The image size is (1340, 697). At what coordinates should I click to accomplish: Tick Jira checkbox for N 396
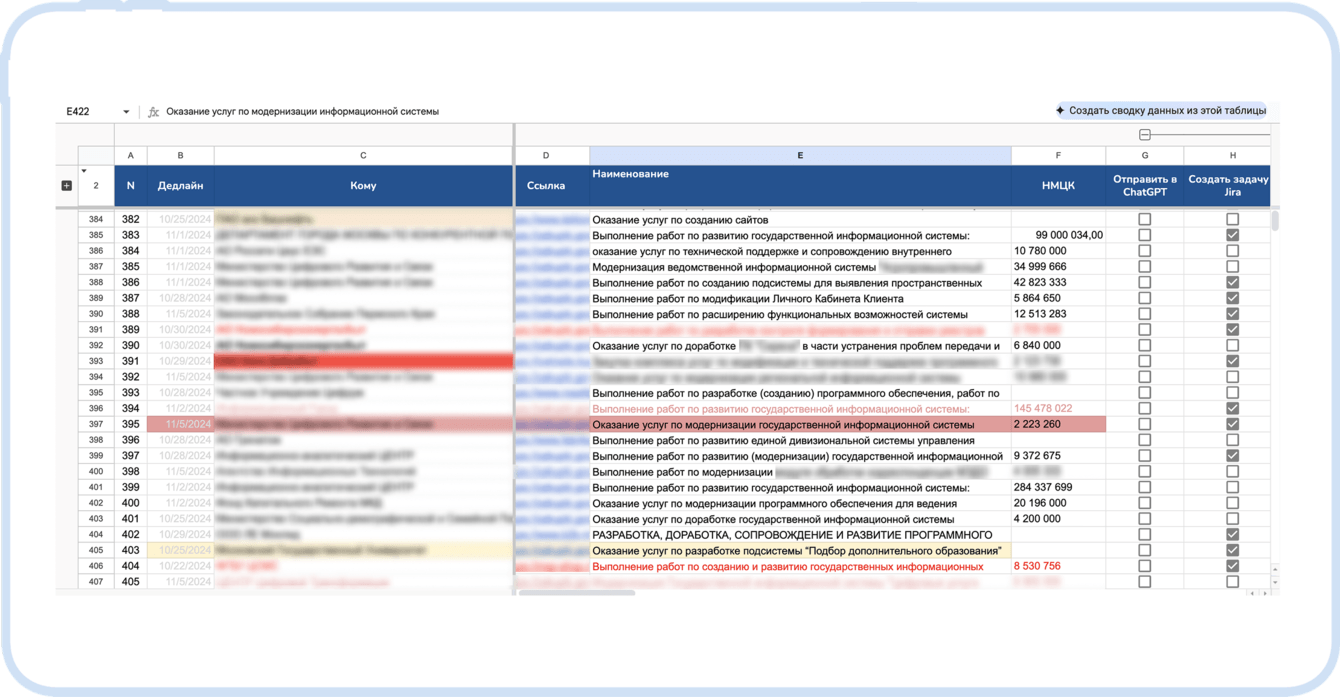click(1232, 440)
